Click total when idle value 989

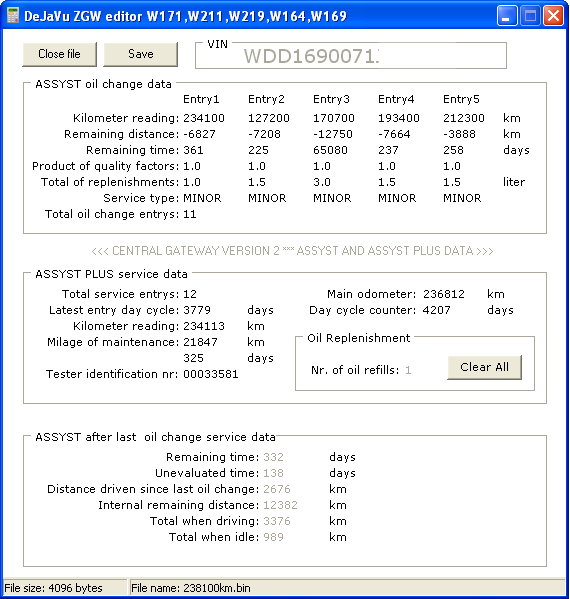[274, 537]
